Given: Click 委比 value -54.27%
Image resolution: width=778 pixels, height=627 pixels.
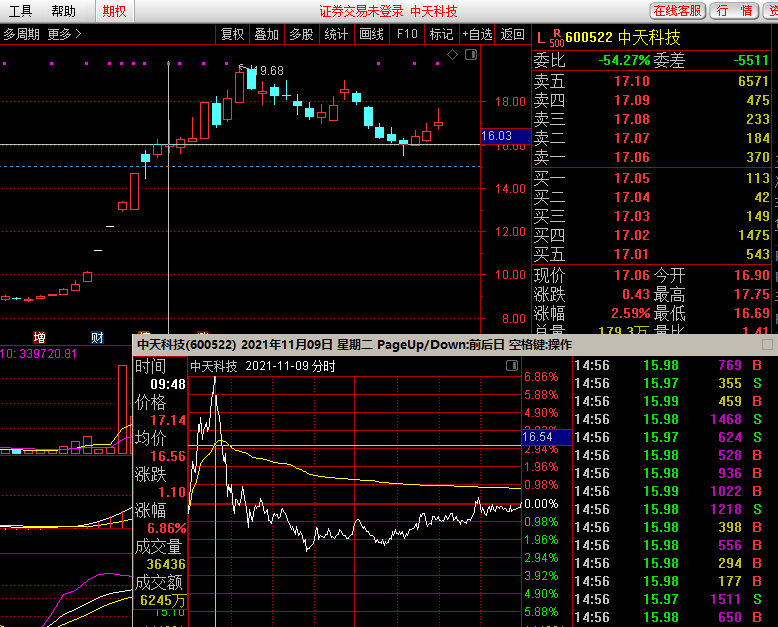Looking at the screenshot, I should (x=624, y=61).
